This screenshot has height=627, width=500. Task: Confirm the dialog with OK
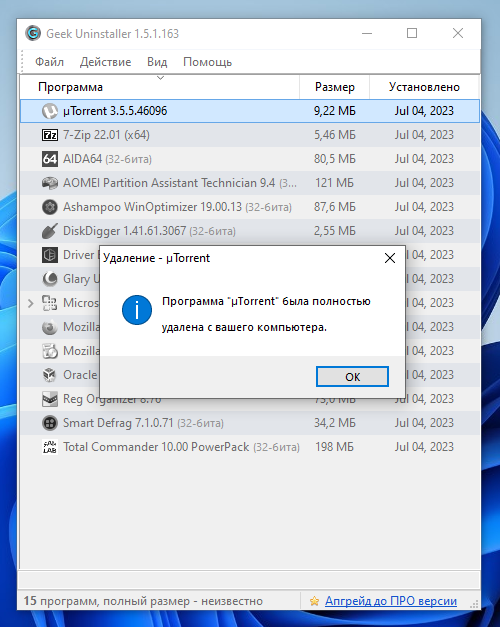pyautogui.click(x=352, y=377)
